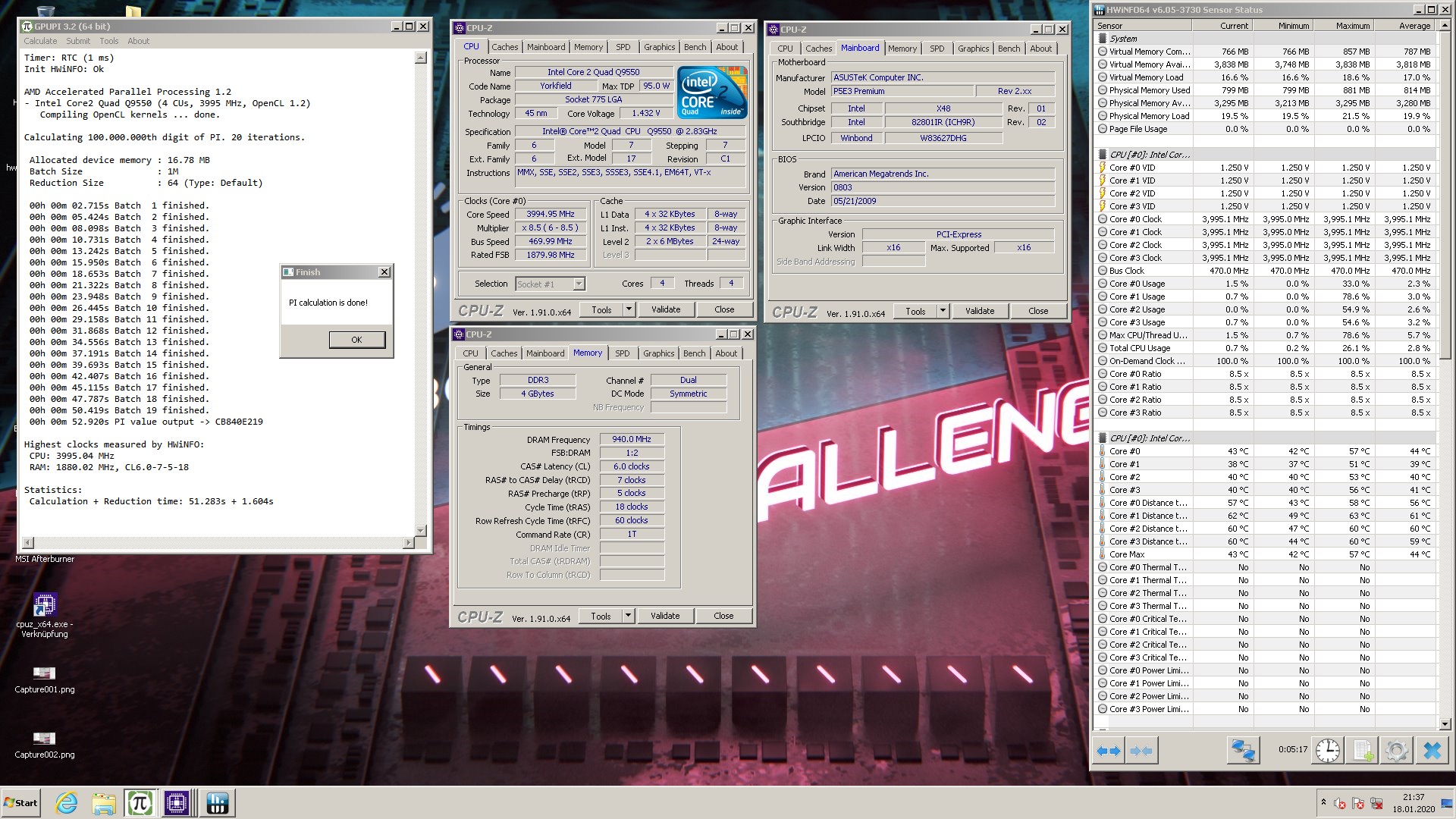Reset HWiNFO timer clock icon

(1327, 751)
